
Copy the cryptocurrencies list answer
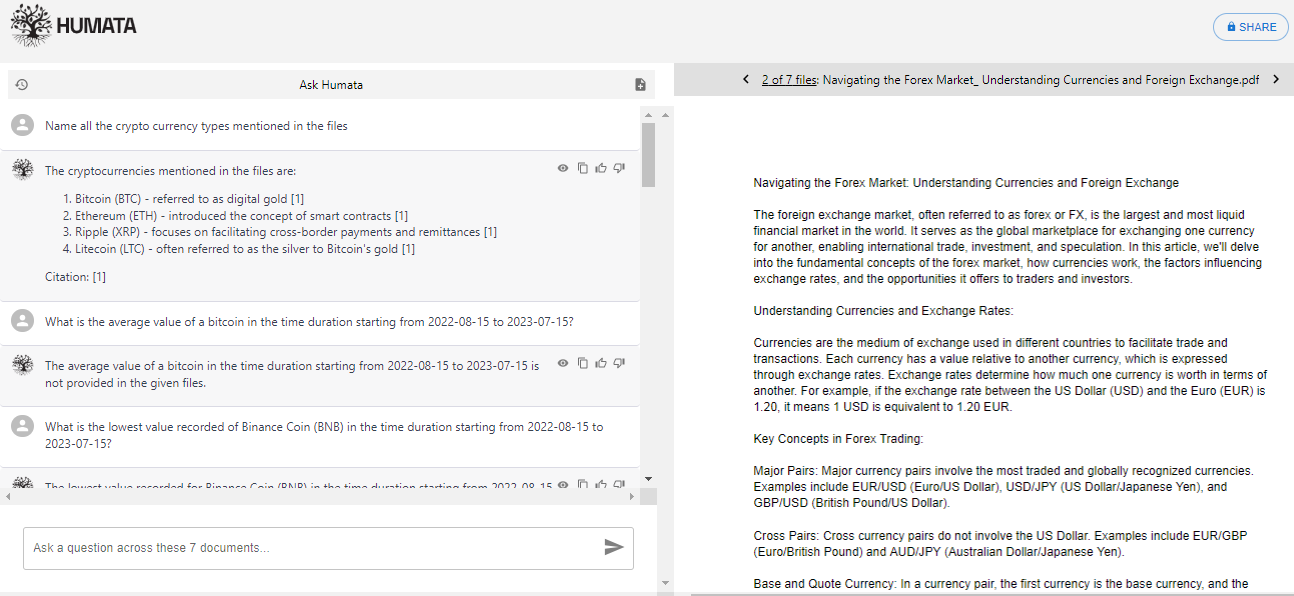[x=582, y=168]
